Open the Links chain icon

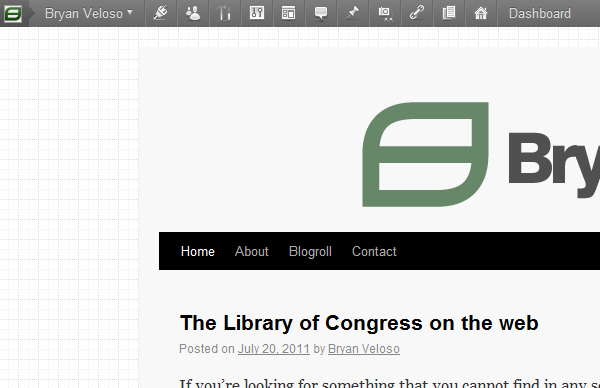click(x=417, y=13)
